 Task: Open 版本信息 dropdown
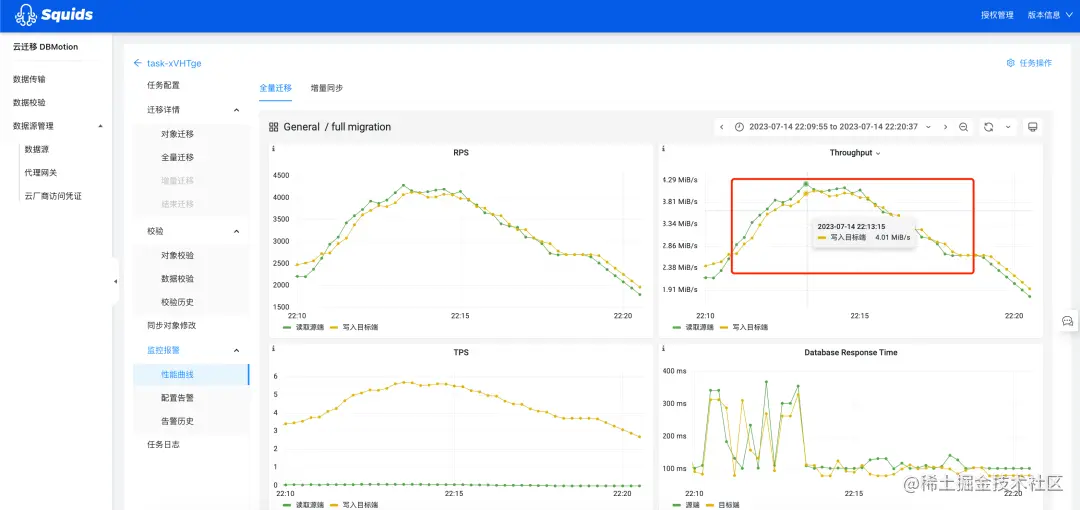point(1050,14)
